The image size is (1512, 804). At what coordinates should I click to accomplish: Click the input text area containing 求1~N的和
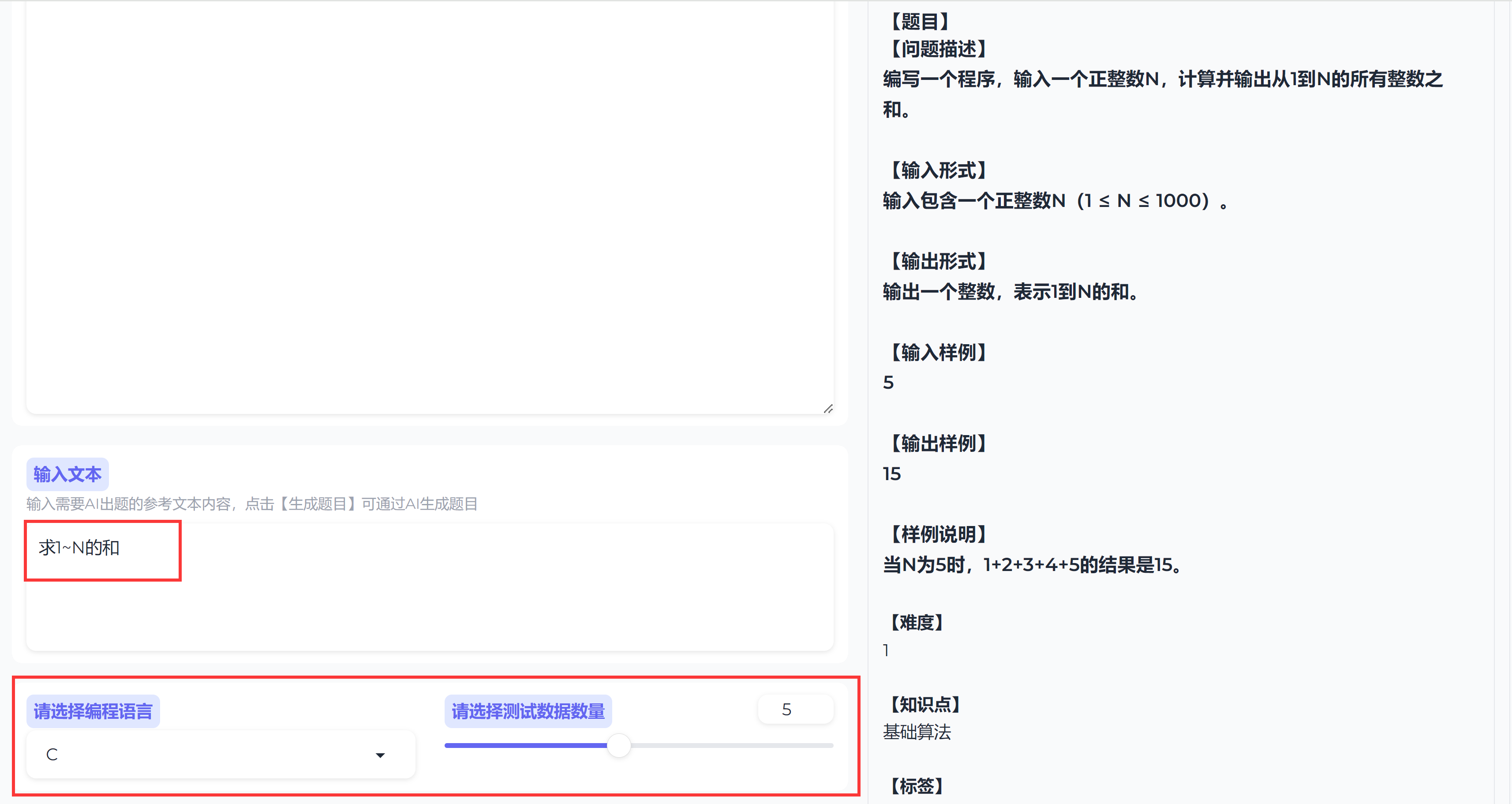pyautogui.click(x=430, y=587)
